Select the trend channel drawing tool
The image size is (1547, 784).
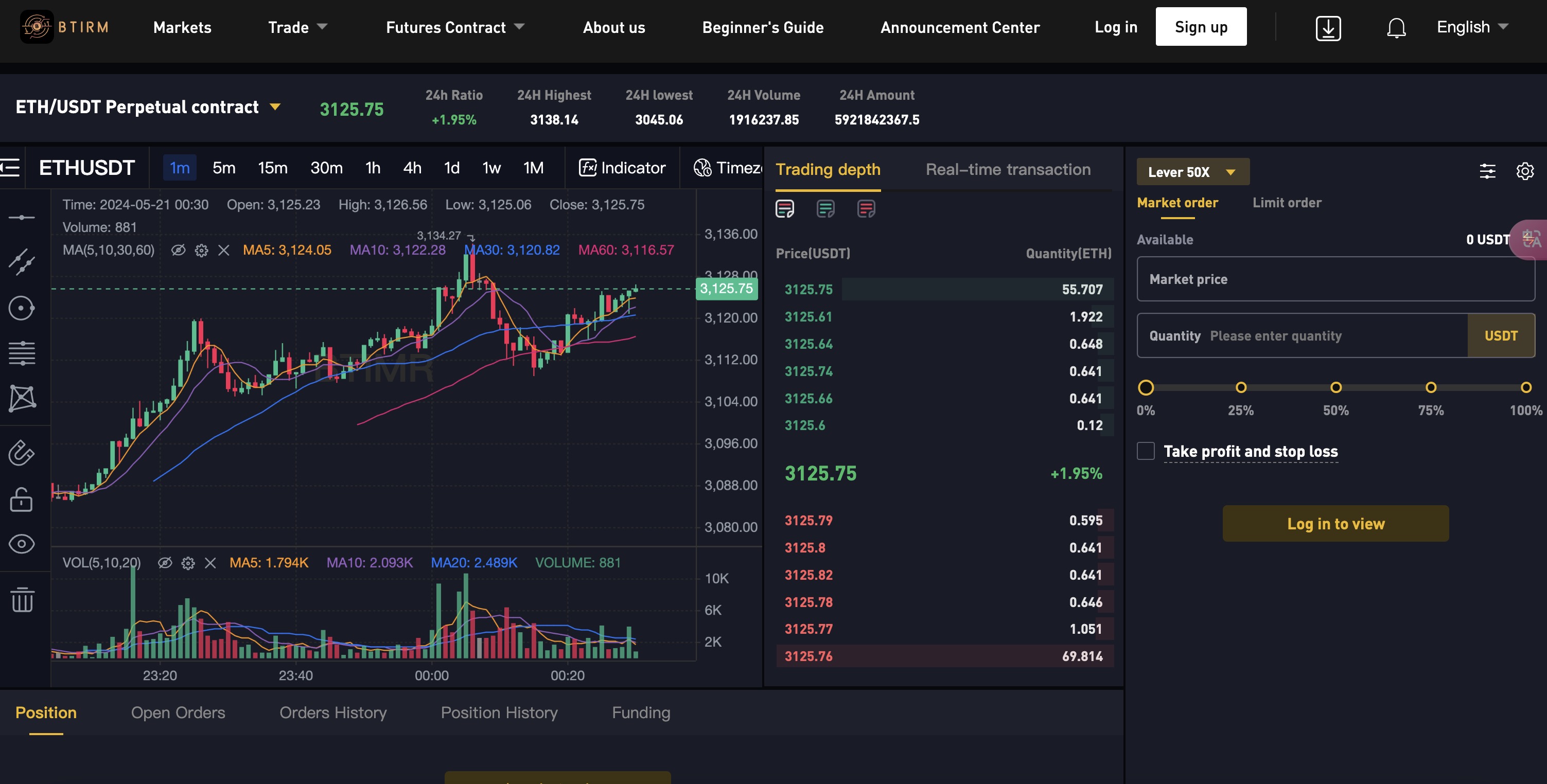point(22,262)
